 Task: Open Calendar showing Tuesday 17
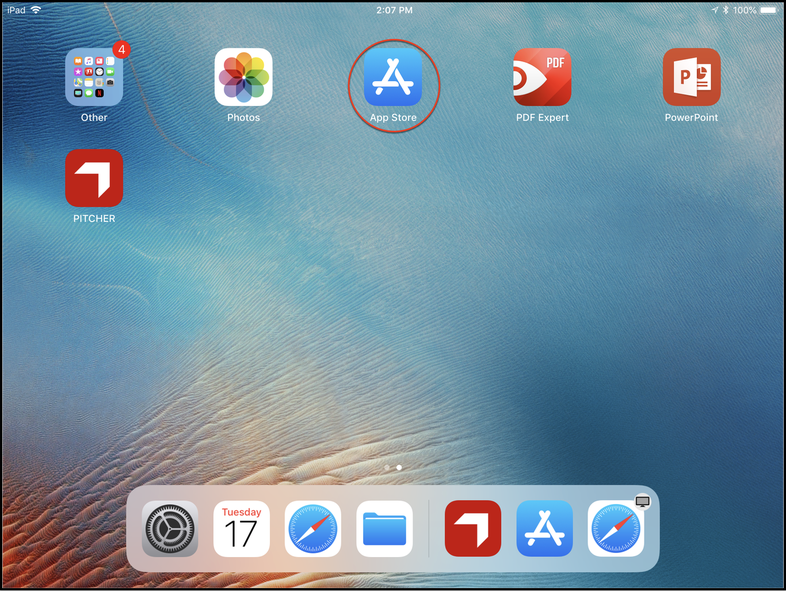[x=242, y=529]
